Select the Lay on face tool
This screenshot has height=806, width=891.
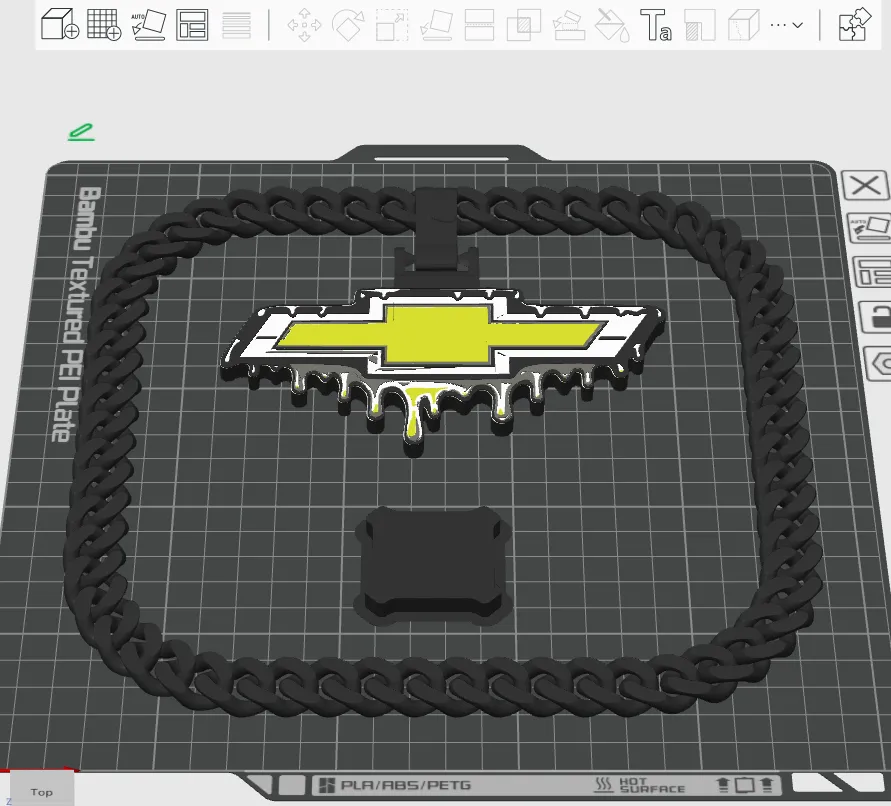436,25
